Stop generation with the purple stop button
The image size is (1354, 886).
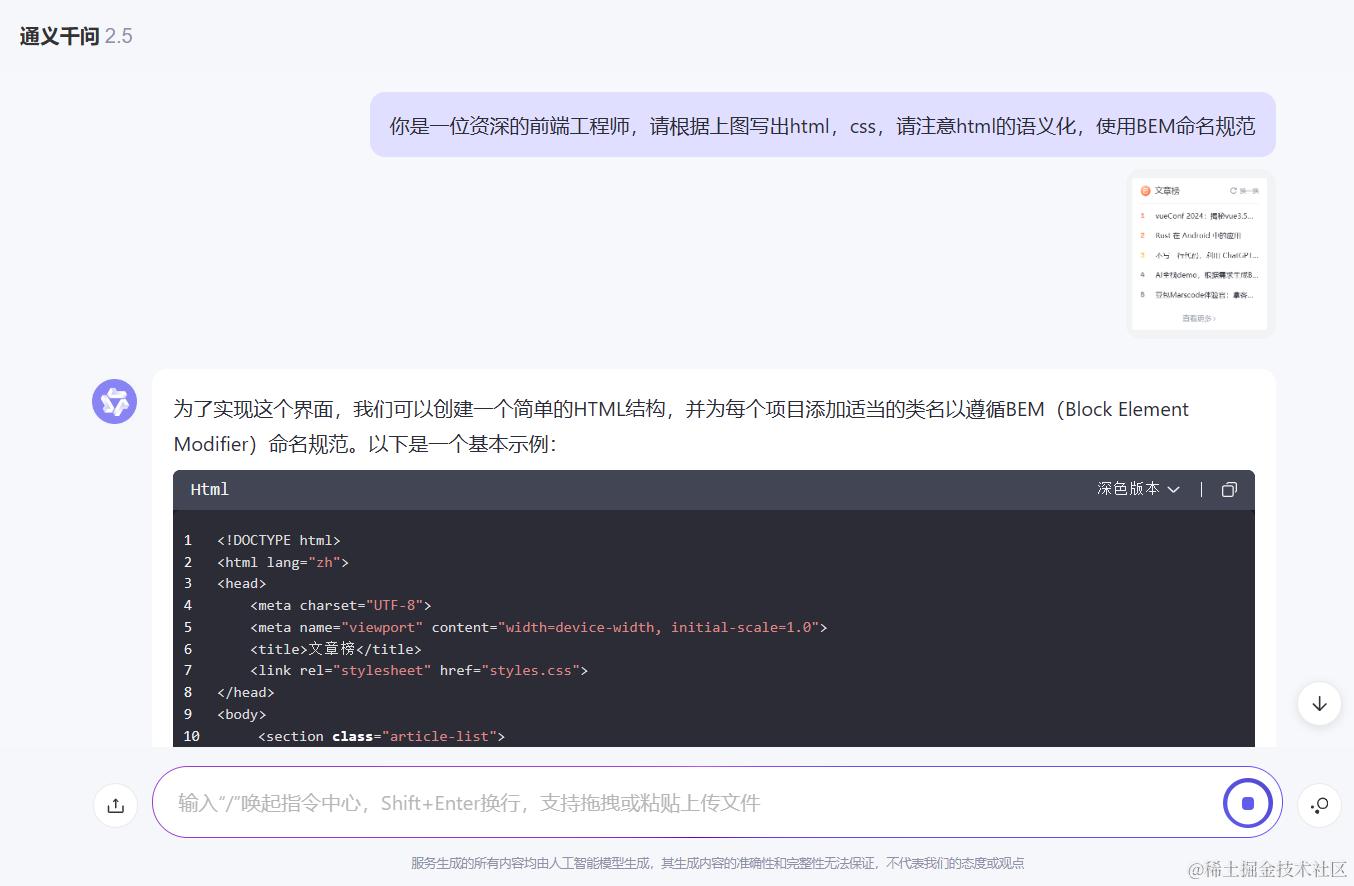tap(1247, 803)
